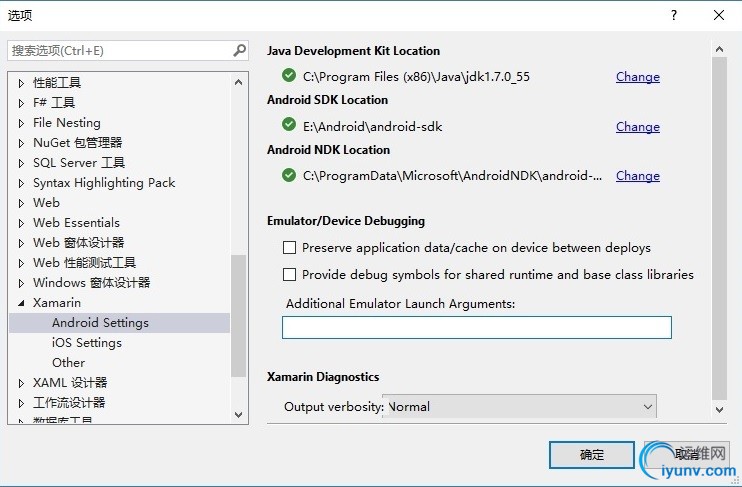Viewport: 742px width, 487px height.
Task: Click the green check beside Android NDK path
Action: click(x=289, y=175)
